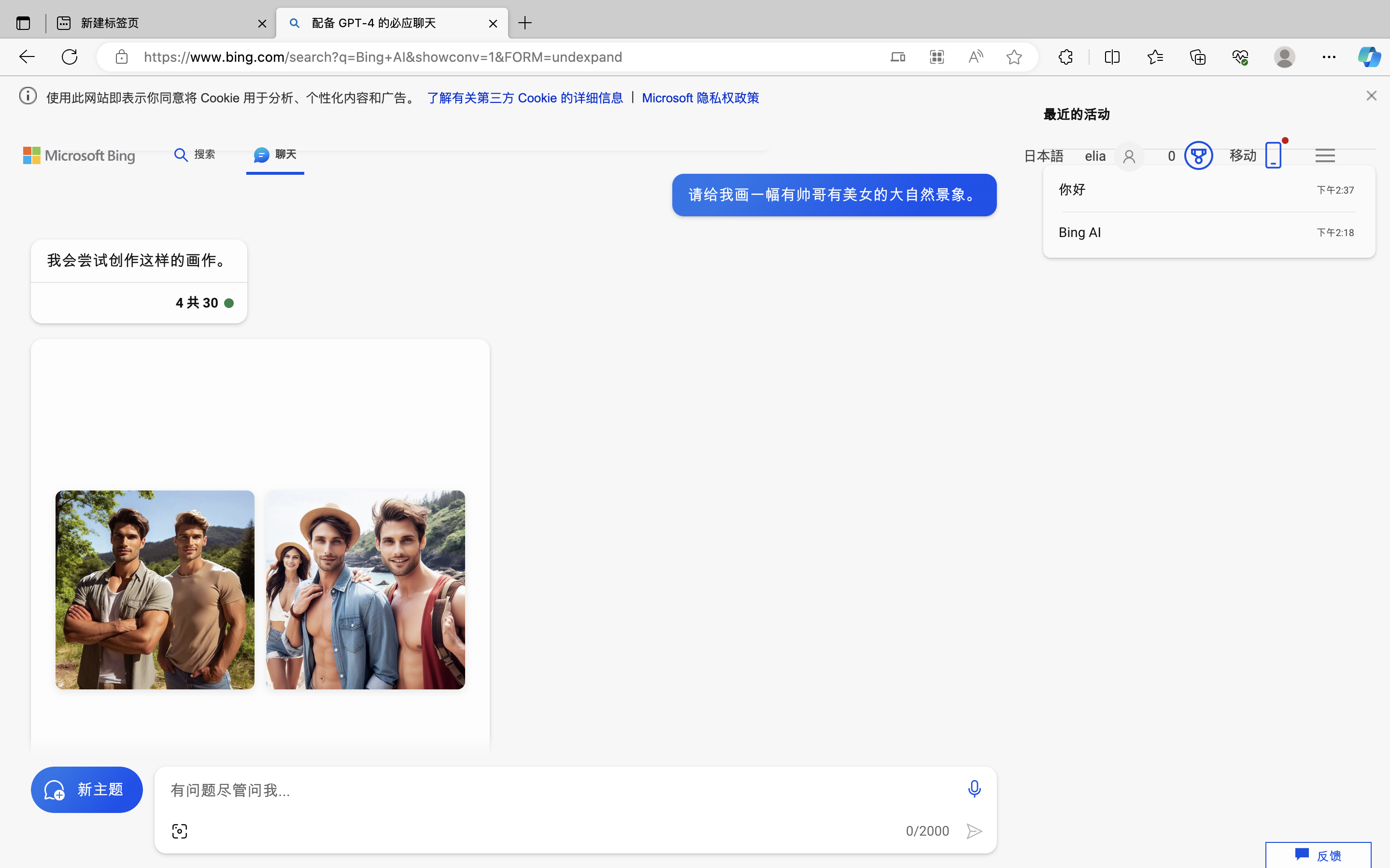Expand the Bing hamburger menu
The width and height of the screenshot is (1390, 868).
tap(1324, 155)
